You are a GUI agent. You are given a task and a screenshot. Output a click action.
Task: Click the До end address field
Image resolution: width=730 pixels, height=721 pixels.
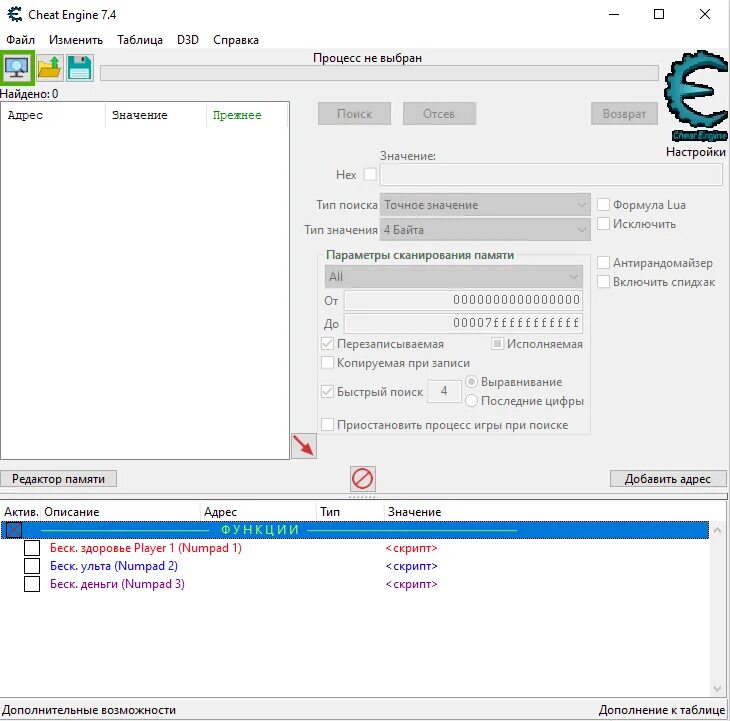pyautogui.click(x=463, y=323)
